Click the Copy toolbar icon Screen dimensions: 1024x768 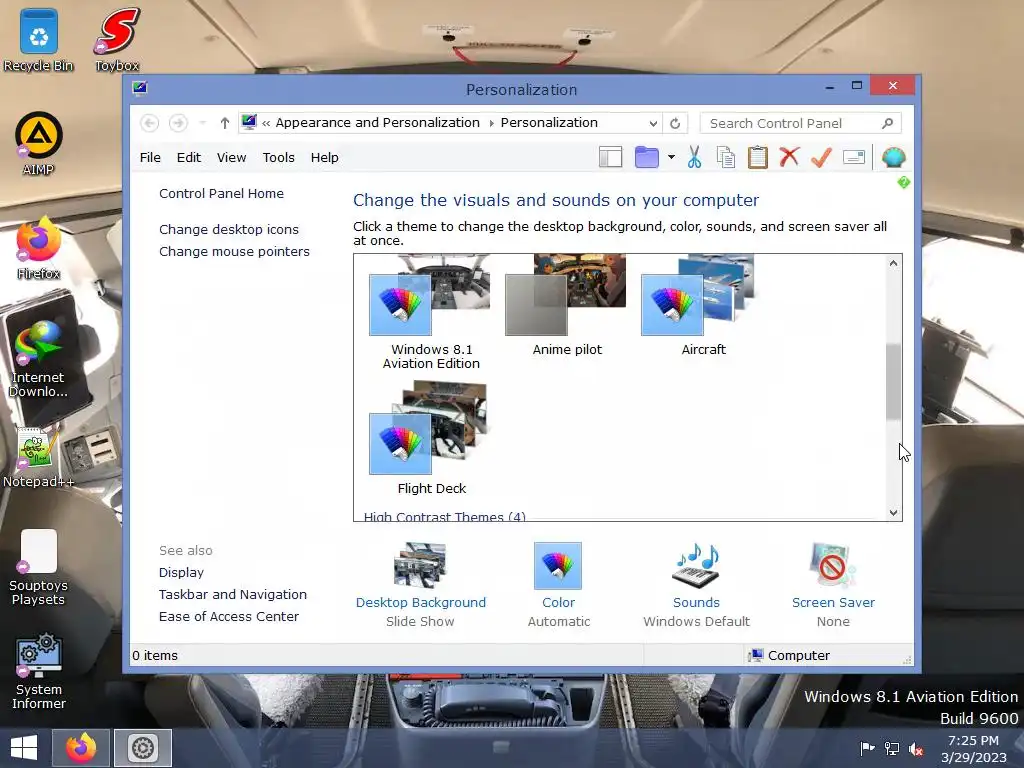click(726, 157)
